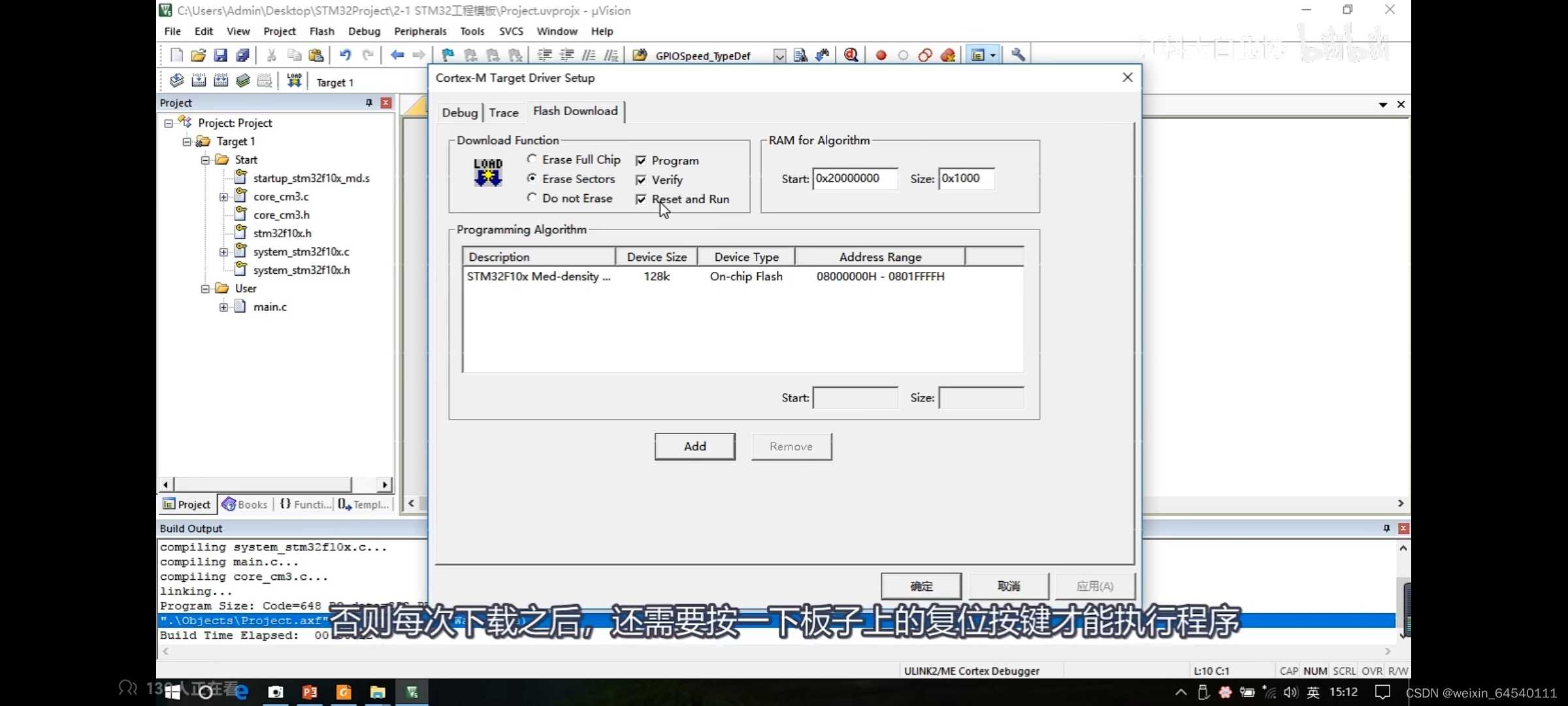
Task: Switch to the Trace tab
Action: tap(503, 112)
